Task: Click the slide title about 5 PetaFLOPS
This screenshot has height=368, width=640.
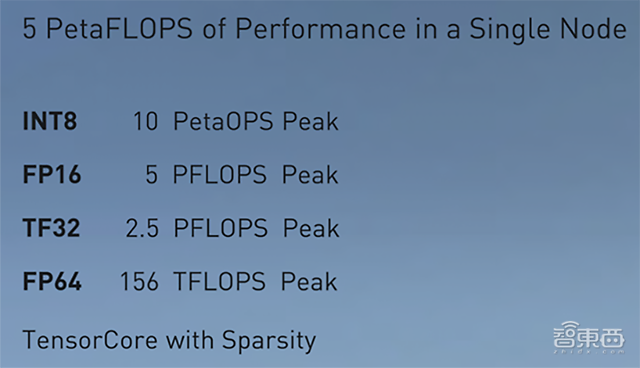Action: [324, 29]
